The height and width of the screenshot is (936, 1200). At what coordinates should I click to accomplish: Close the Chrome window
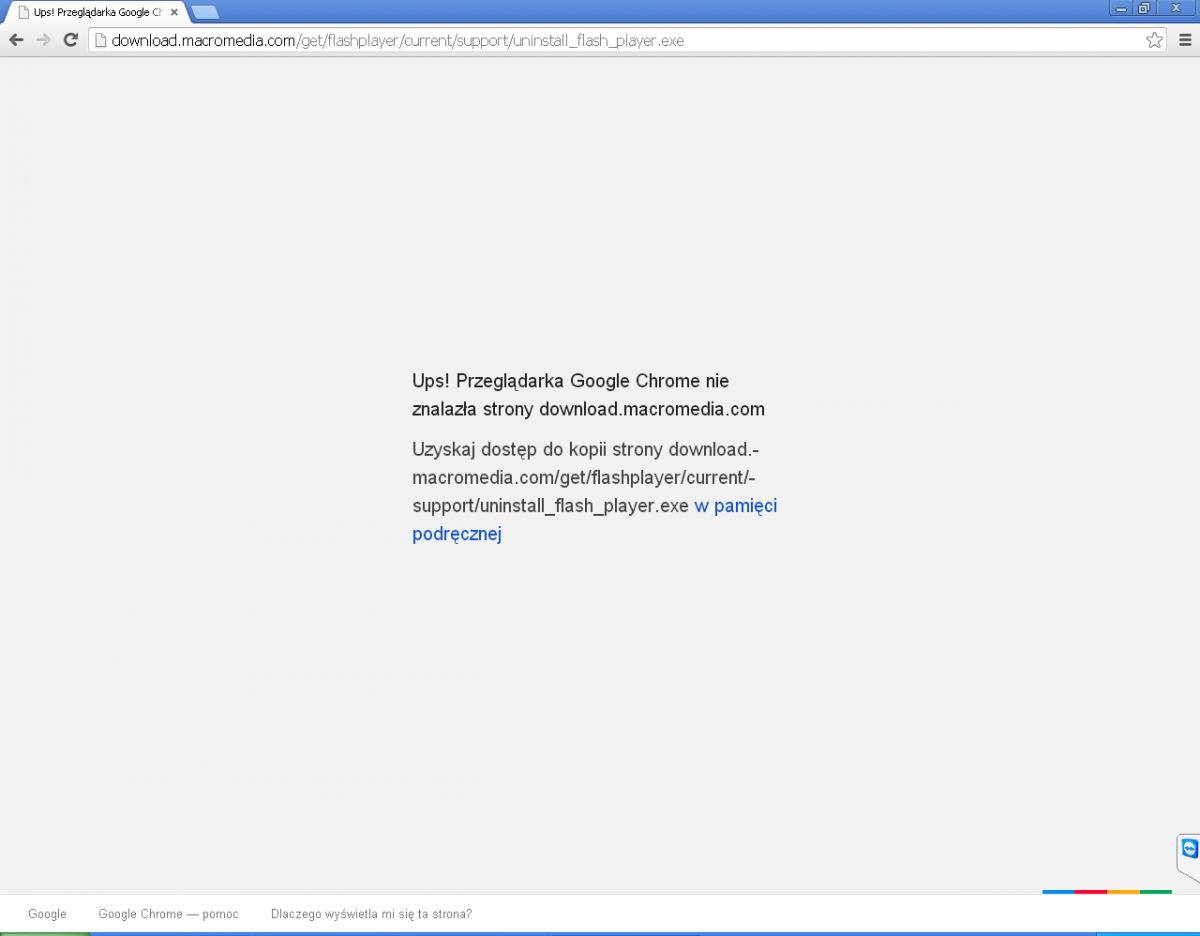tap(1176, 7)
